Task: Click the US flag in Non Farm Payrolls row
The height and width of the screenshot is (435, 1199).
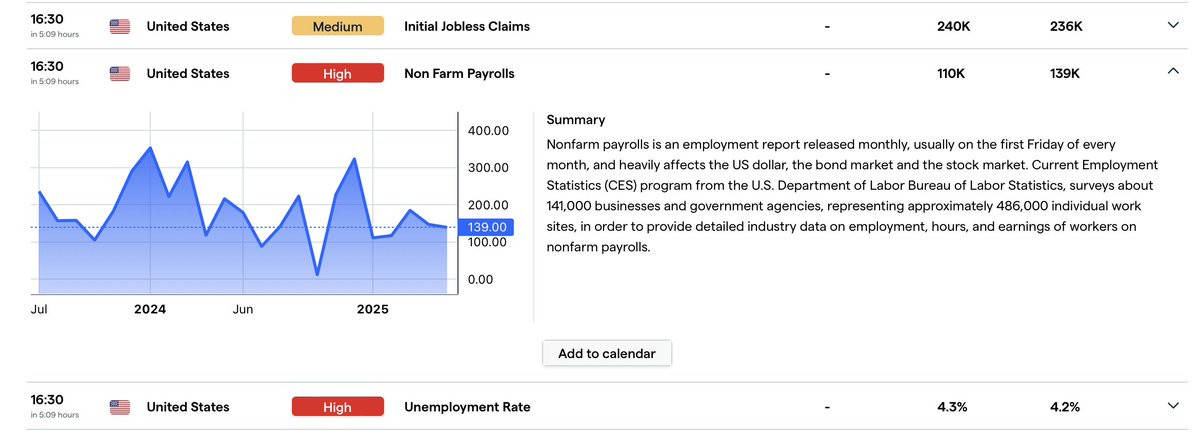Action: click(120, 73)
